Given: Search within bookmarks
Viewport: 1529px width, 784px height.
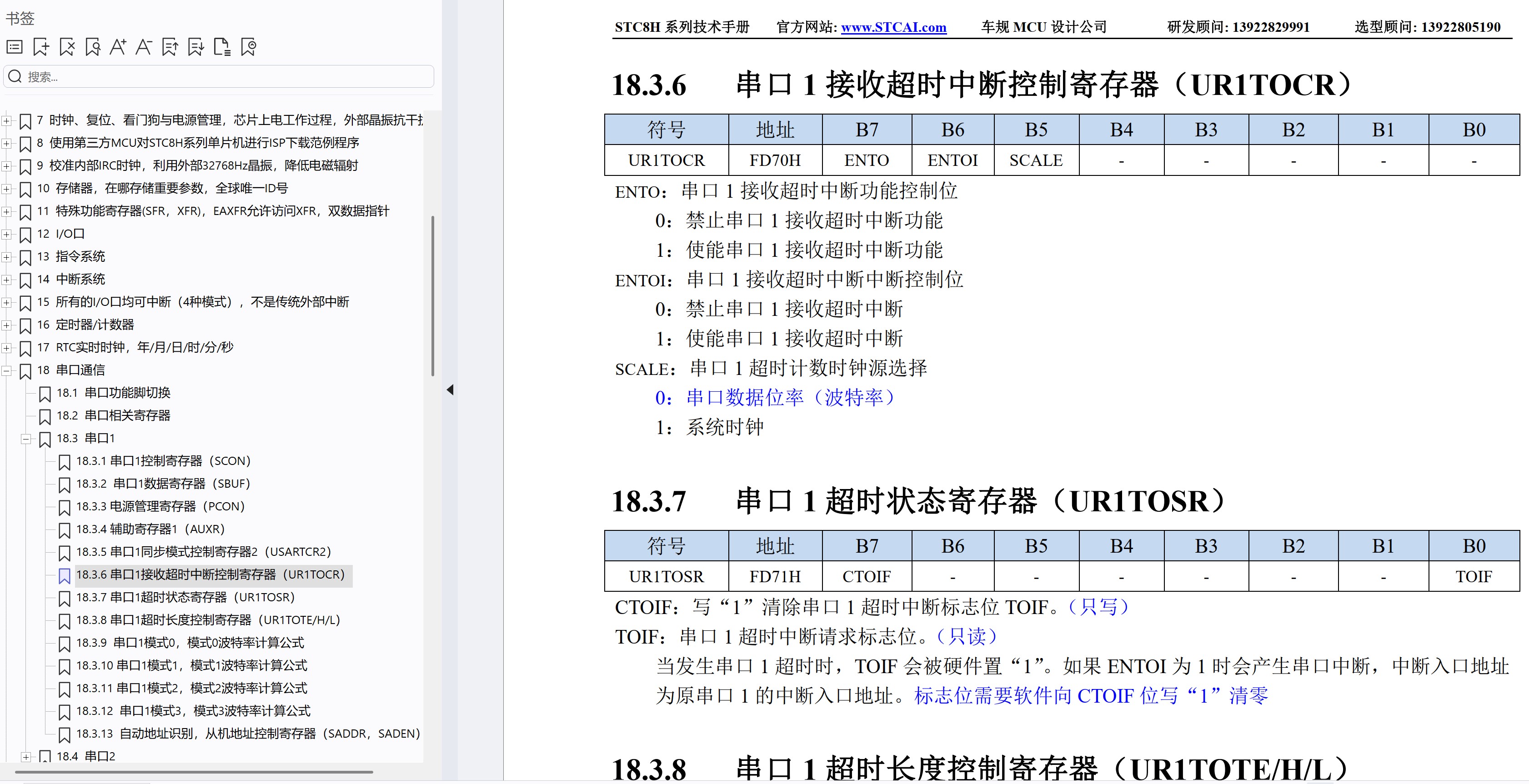Looking at the screenshot, I should tap(93, 47).
